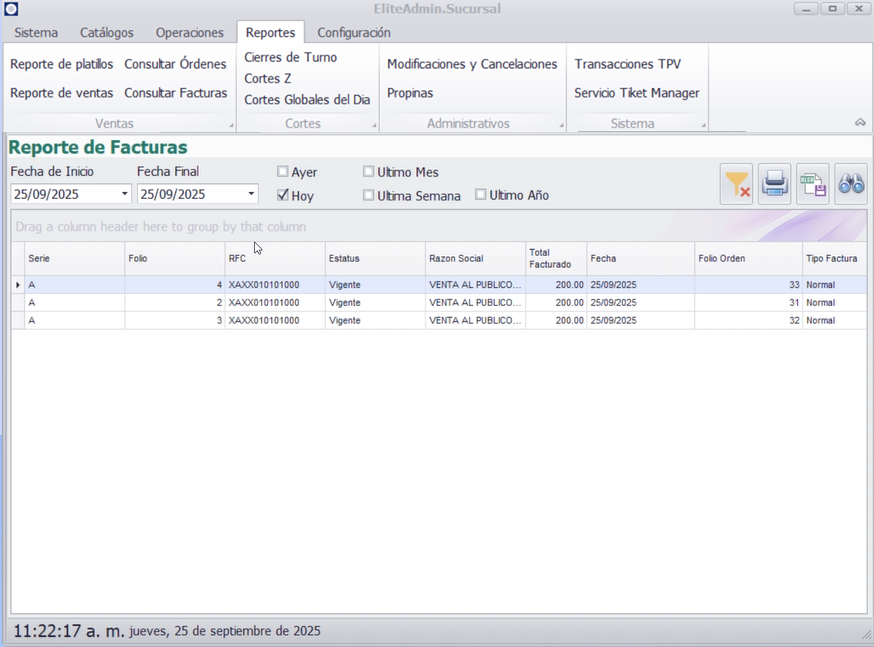874x647 pixels.
Task: Search invoices with the binoculars icon
Action: coord(851,184)
